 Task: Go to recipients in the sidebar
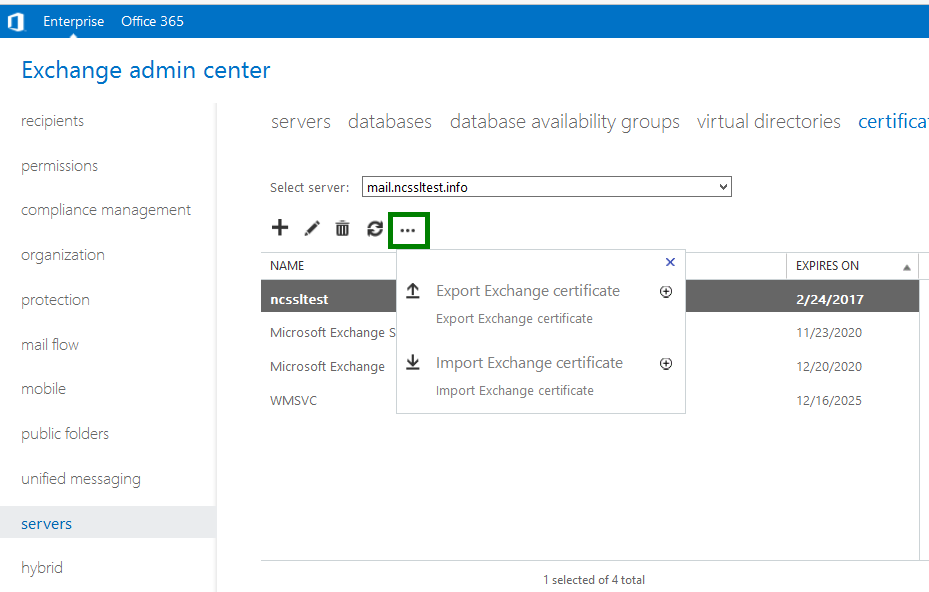pos(52,121)
